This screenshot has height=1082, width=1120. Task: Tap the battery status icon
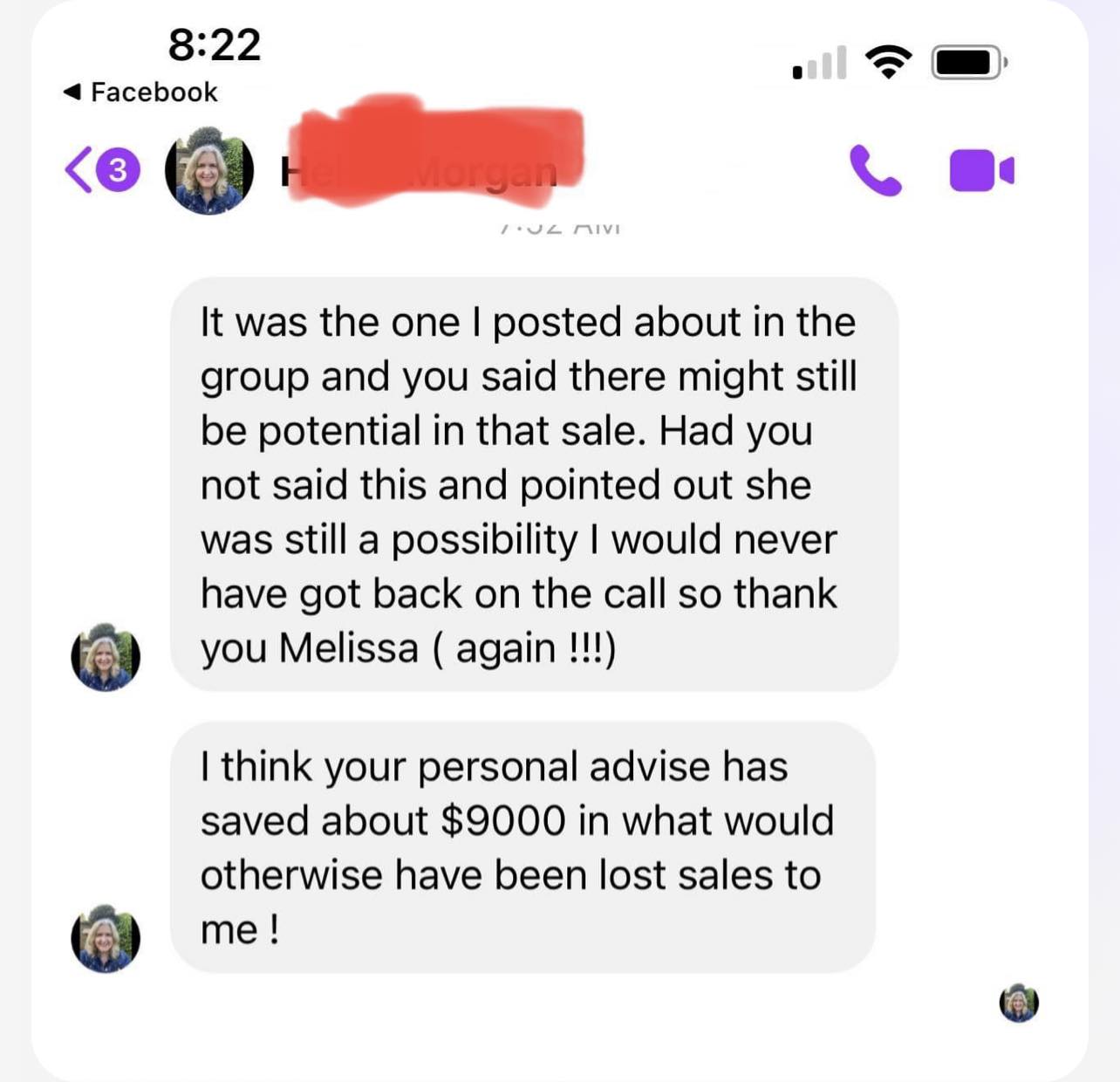click(x=969, y=63)
